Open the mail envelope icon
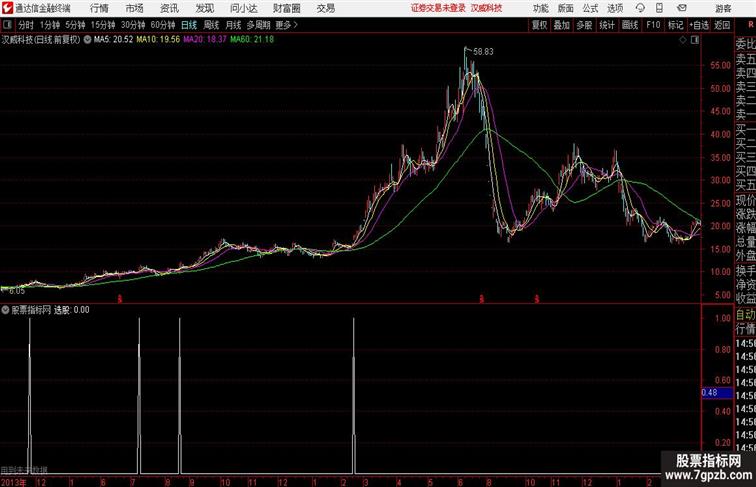 (x=682, y=8)
